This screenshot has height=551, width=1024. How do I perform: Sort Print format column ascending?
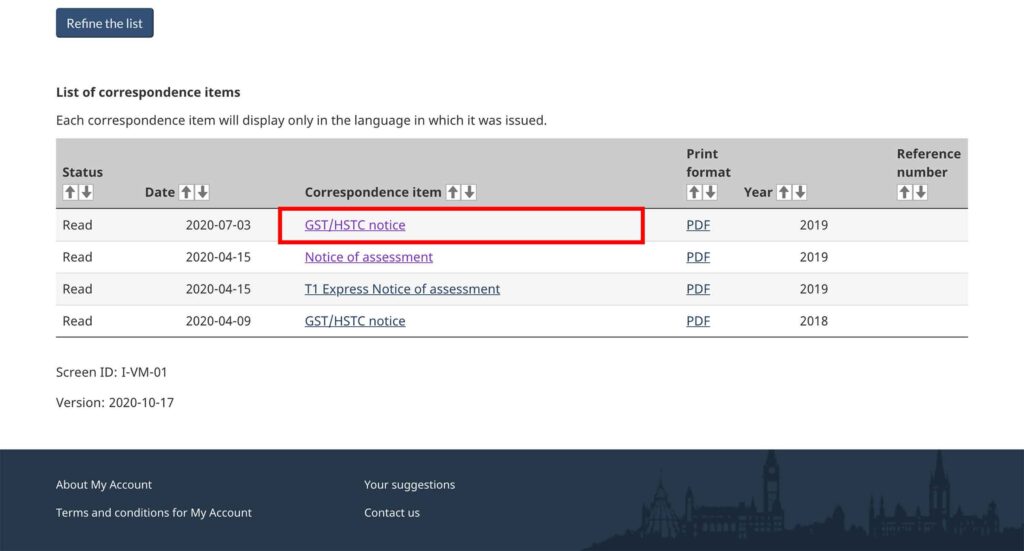click(694, 192)
